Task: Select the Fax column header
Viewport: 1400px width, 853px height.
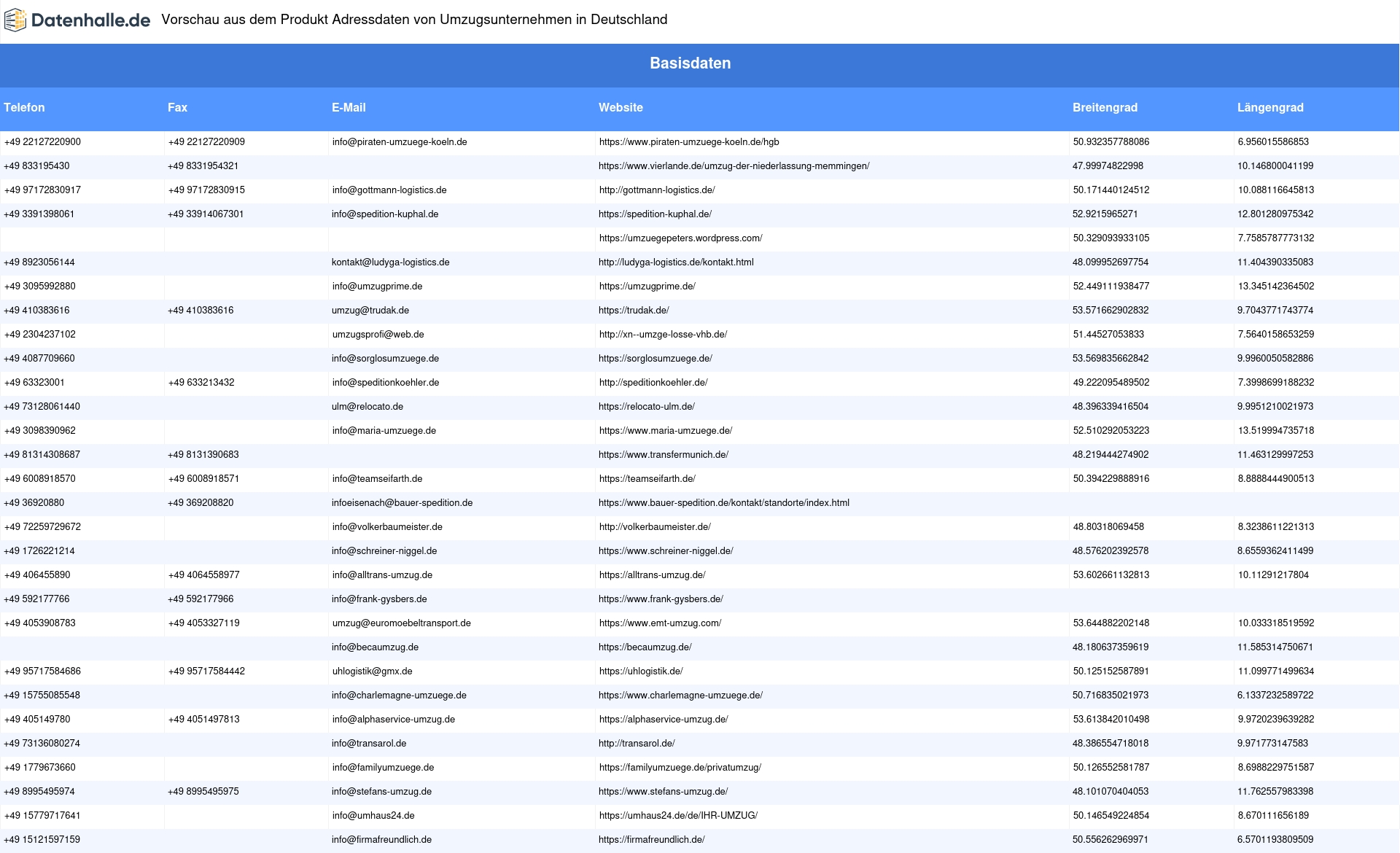Action: (177, 107)
